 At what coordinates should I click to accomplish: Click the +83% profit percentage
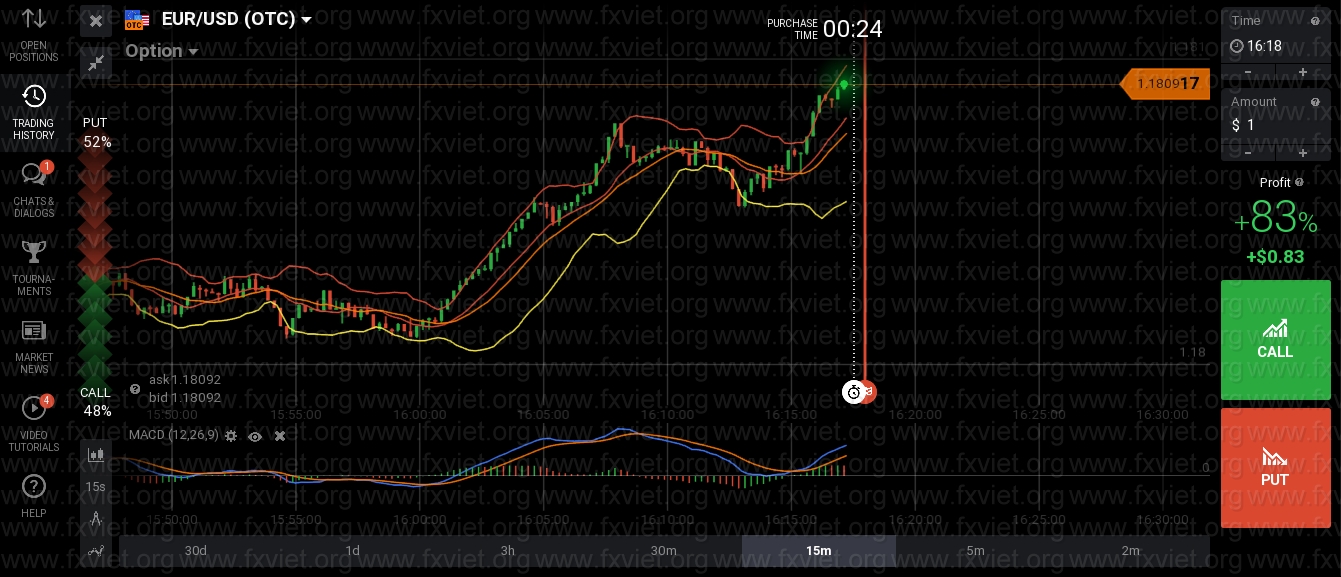1276,217
